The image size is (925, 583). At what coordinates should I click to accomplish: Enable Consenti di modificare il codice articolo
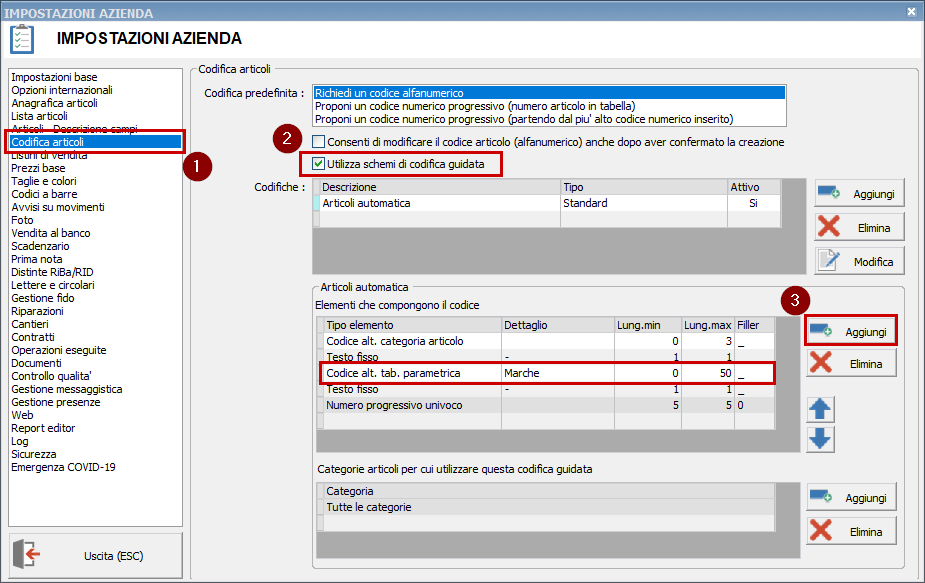pos(318,141)
